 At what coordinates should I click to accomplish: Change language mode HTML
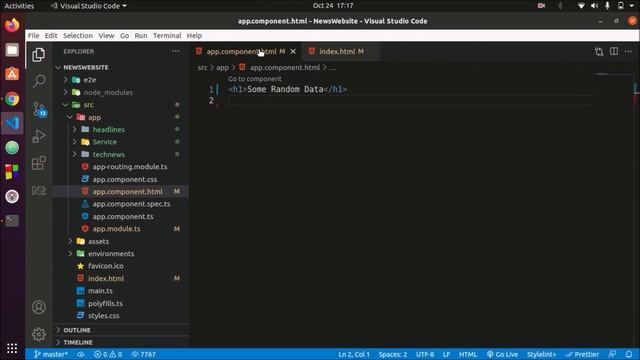468,354
